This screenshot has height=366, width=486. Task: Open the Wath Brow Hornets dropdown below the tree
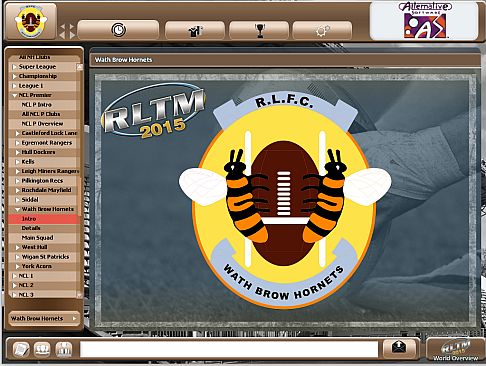(44, 318)
